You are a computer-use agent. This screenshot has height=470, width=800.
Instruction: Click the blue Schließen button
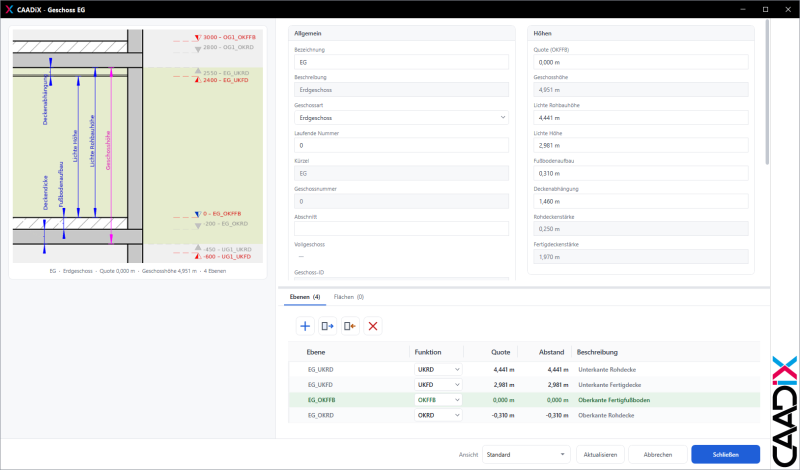[x=726, y=455]
